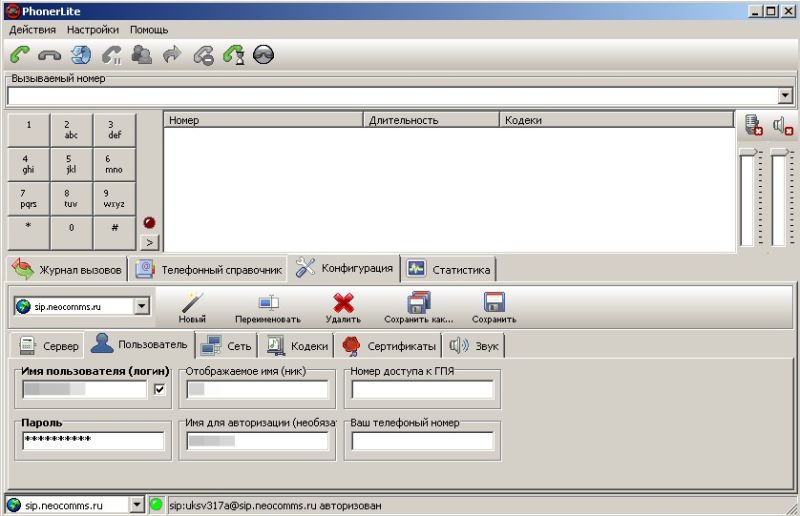The width and height of the screenshot is (800, 516).
Task: Click the Пароль password field
Action: [92, 440]
